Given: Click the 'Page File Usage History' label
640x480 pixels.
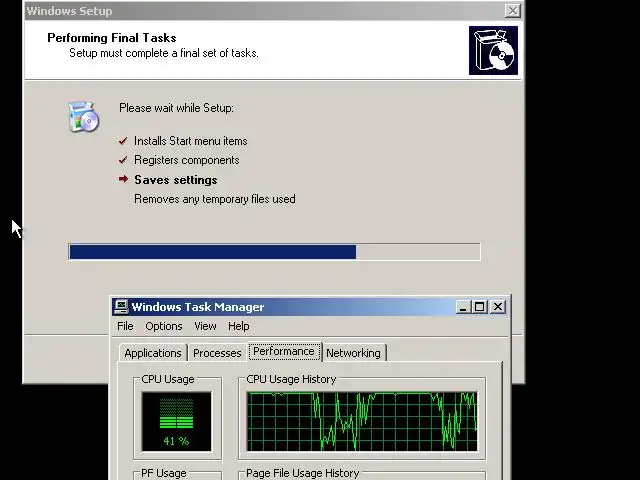Looking at the screenshot, I should tap(302, 473).
